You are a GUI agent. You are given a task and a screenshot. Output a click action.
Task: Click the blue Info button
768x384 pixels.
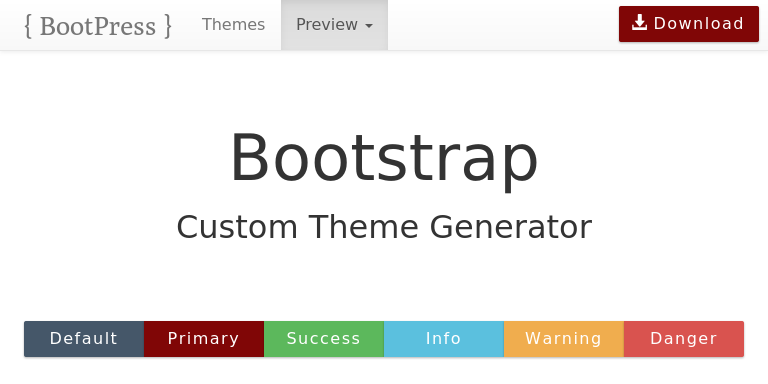[444, 339]
